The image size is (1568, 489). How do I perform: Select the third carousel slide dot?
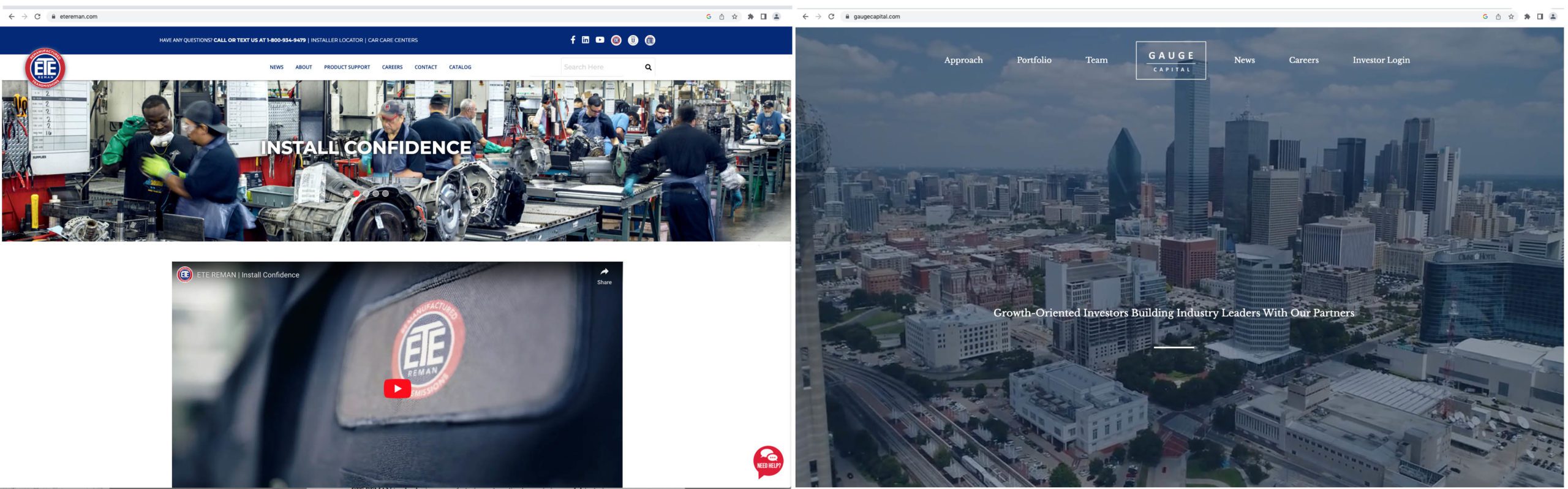(366, 194)
